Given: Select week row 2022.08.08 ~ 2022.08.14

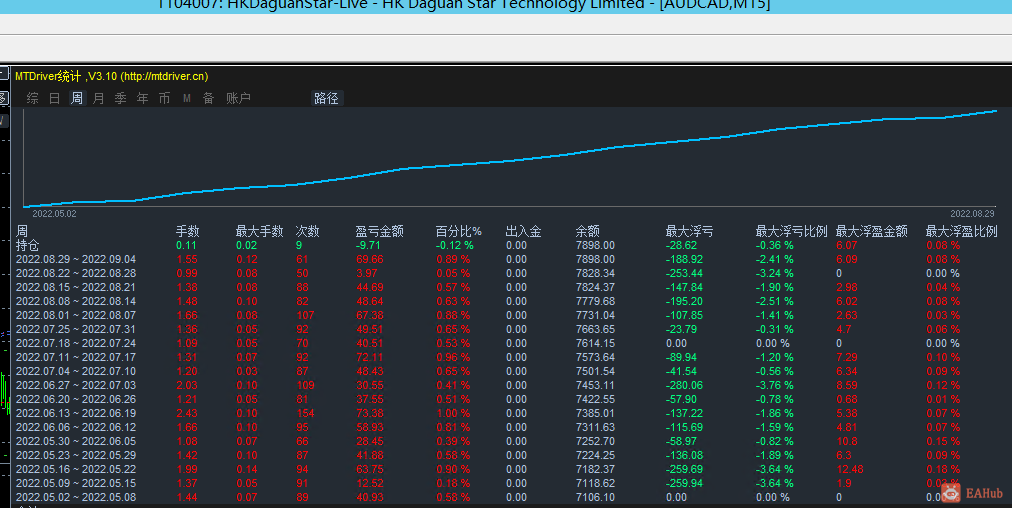Looking at the screenshot, I should point(76,301).
